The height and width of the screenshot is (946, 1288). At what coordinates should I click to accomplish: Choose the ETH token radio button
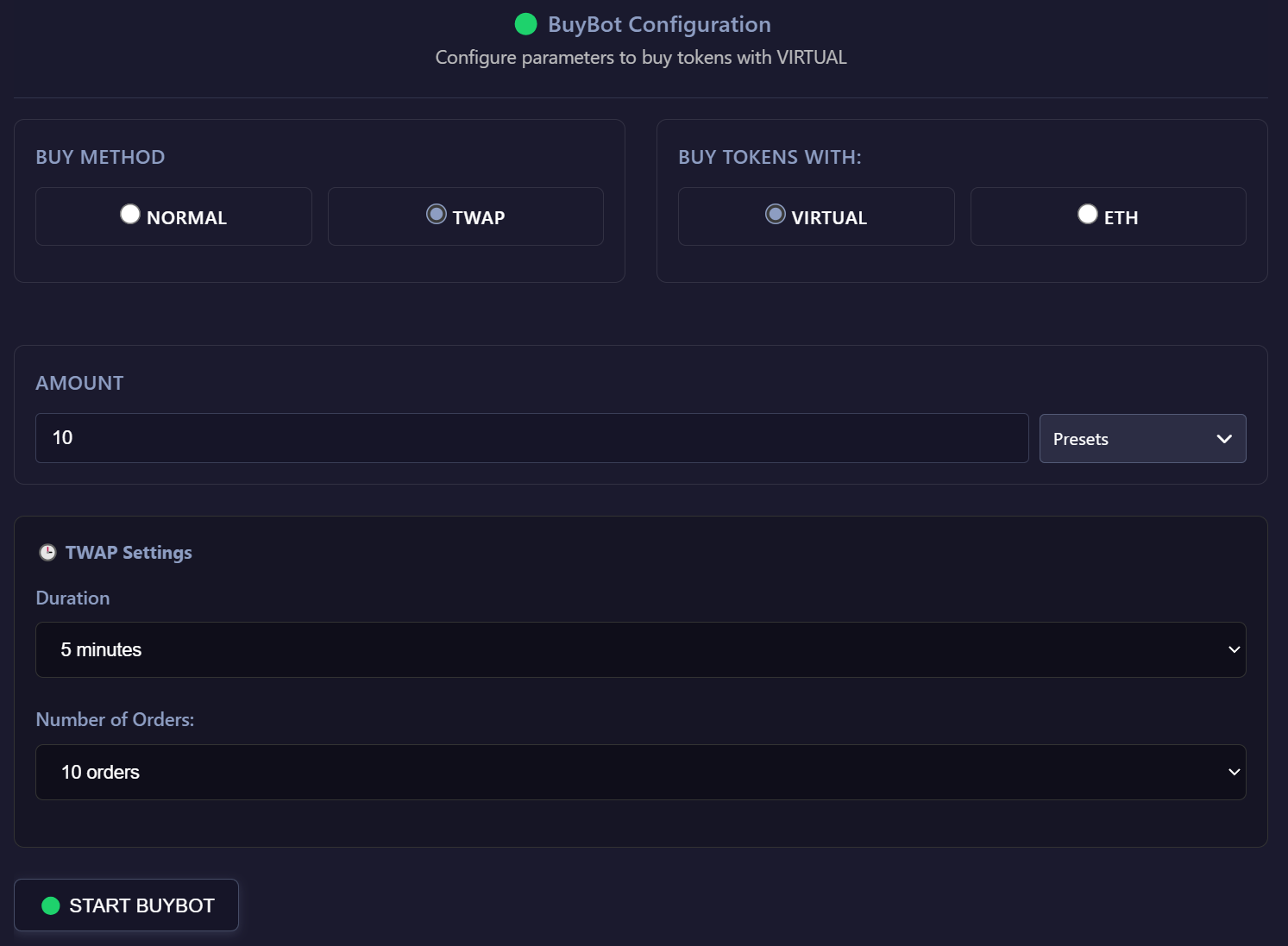tap(1088, 214)
